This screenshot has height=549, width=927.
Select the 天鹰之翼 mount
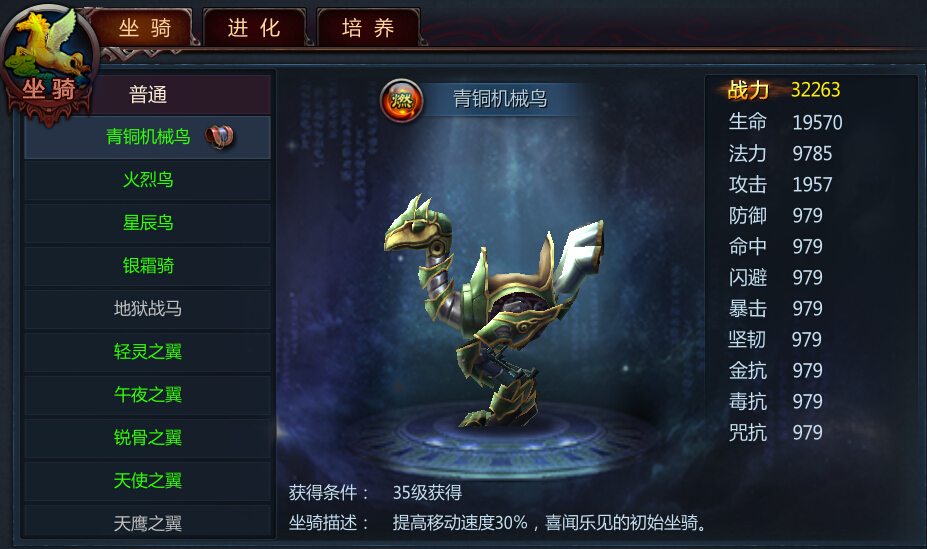point(148,522)
